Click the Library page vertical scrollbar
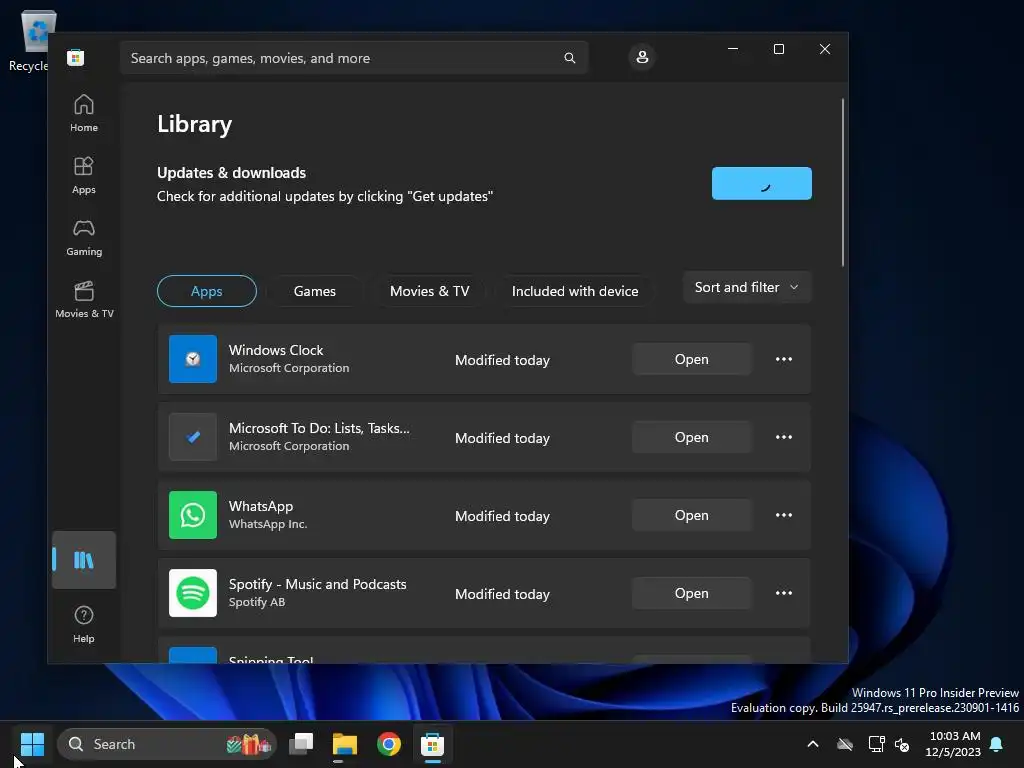Image resolution: width=1024 pixels, height=768 pixels. [842, 183]
